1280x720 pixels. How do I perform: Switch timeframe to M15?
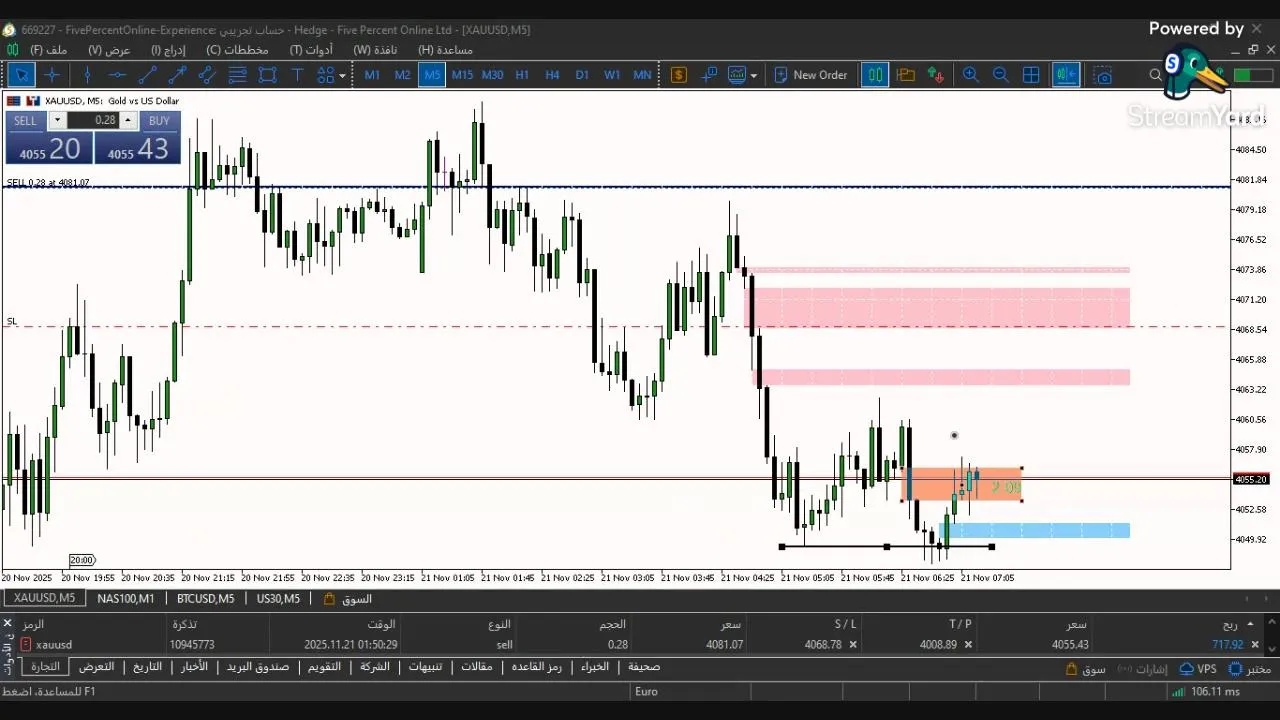click(x=462, y=75)
